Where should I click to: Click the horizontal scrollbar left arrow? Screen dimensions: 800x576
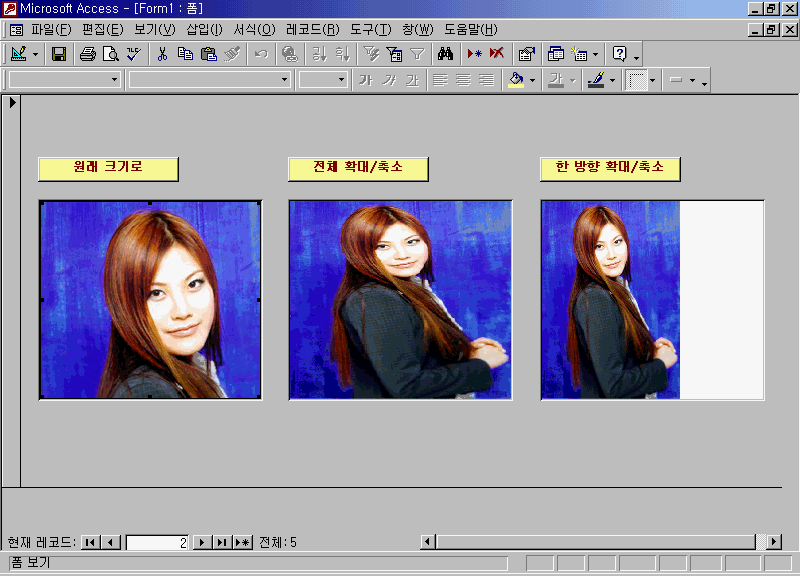(x=428, y=542)
